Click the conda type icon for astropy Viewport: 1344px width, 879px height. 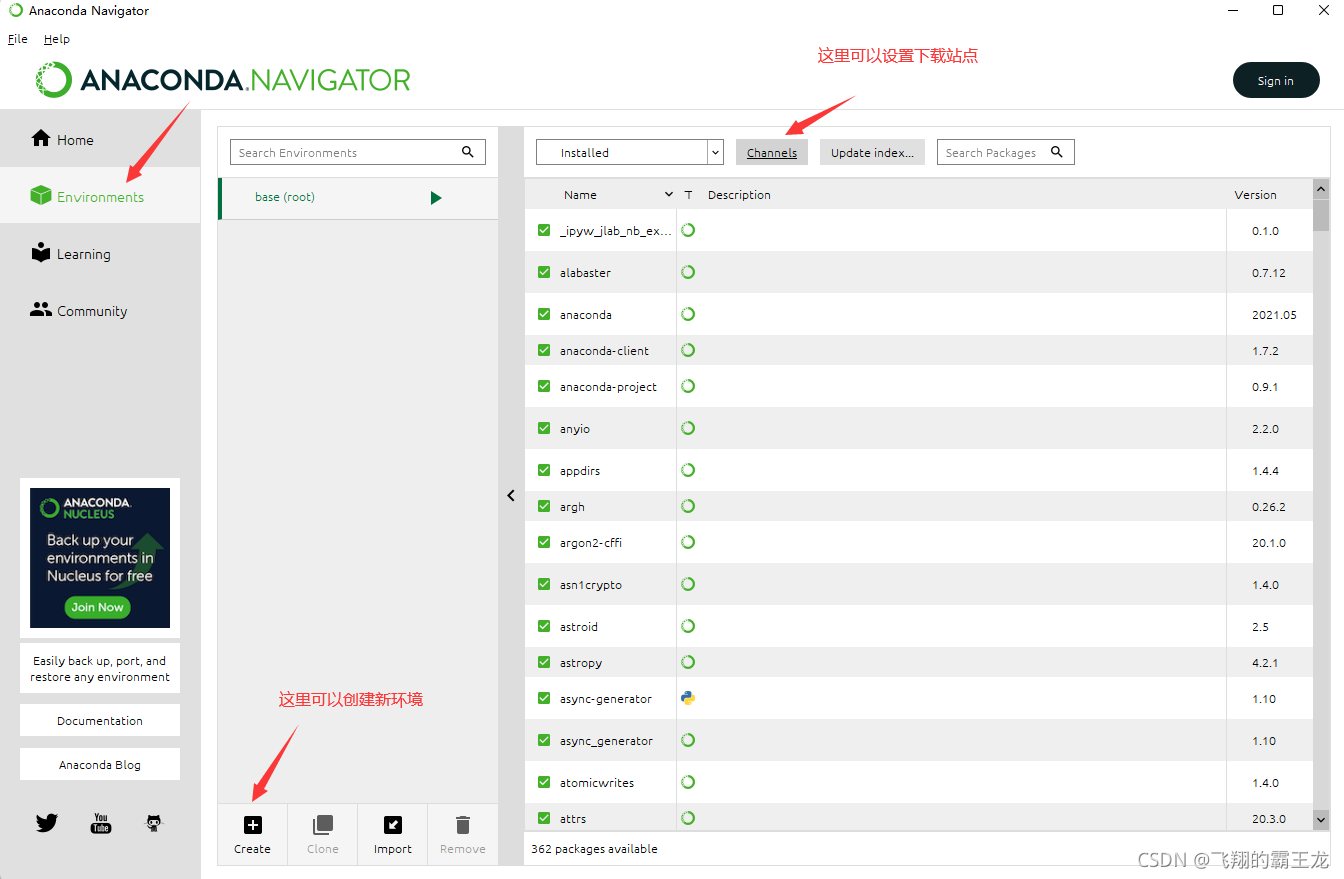point(688,662)
